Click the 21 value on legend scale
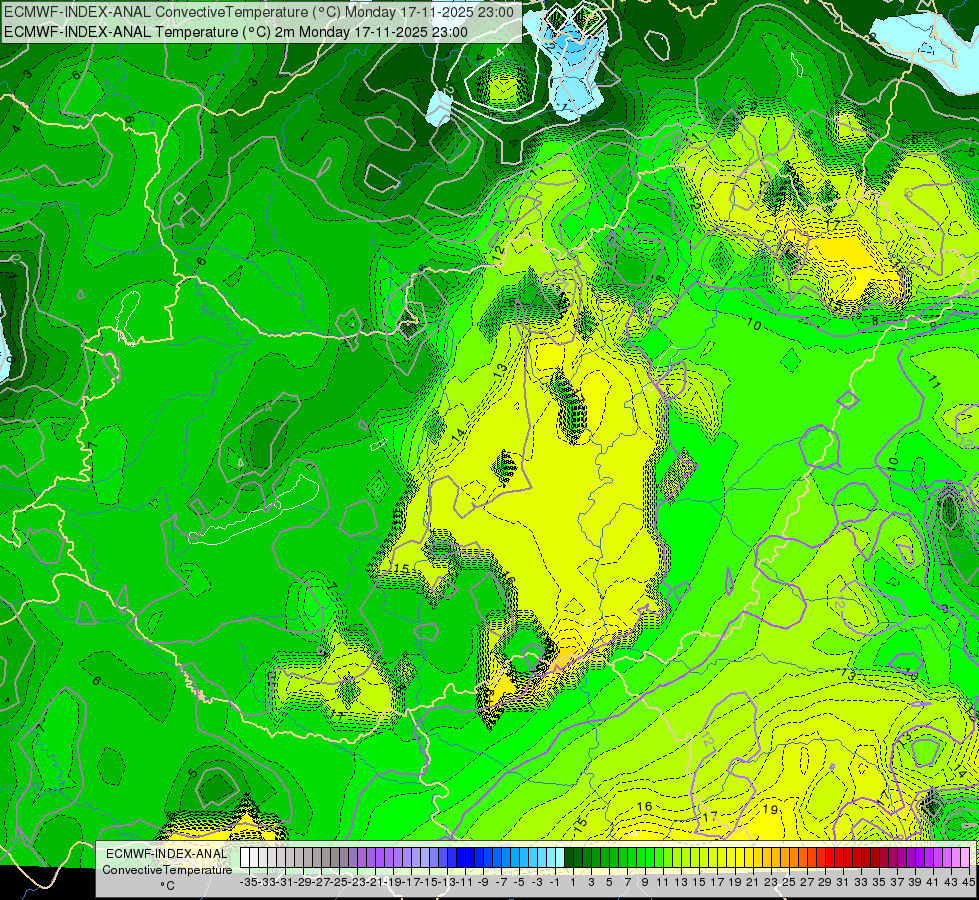Image resolution: width=979 pixels, height=900 pixels. click(753, 882)
